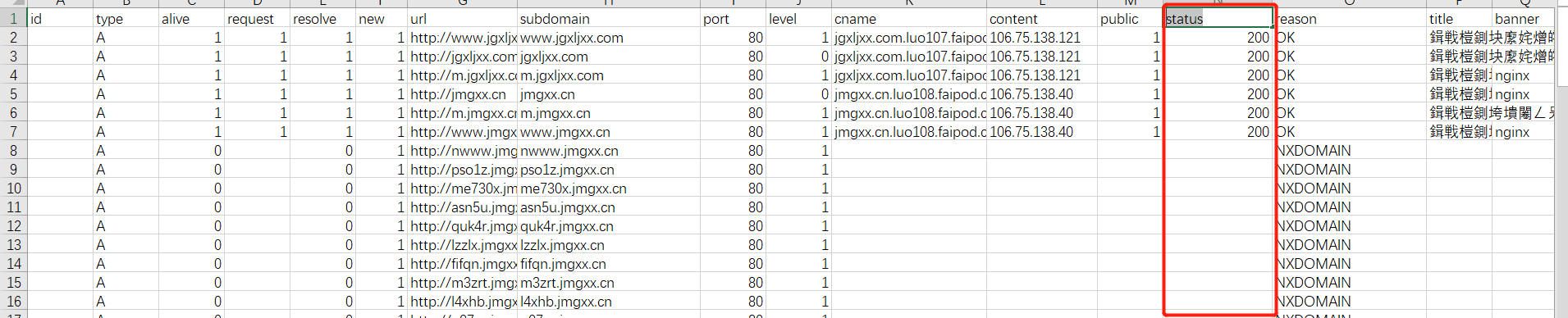This screenshot has height=318, width=1568.
Task: Click subdomain cell pso1z.jmgxx.cn
Action: [609, 170]
